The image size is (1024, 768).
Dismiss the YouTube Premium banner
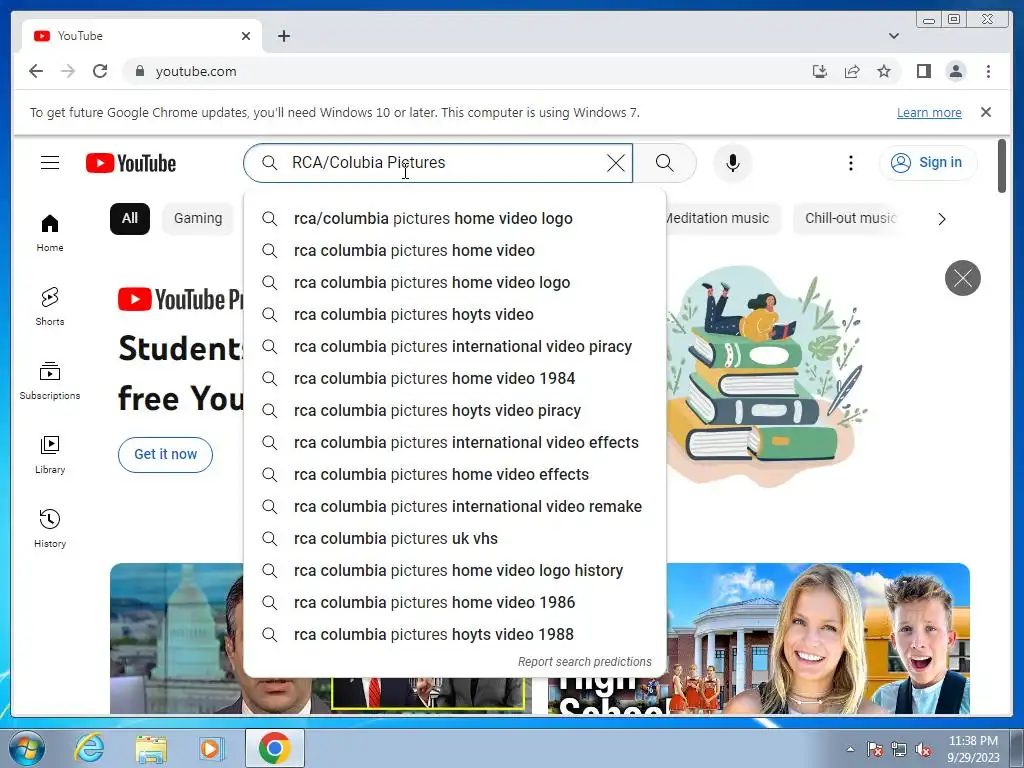pos(963,278)
